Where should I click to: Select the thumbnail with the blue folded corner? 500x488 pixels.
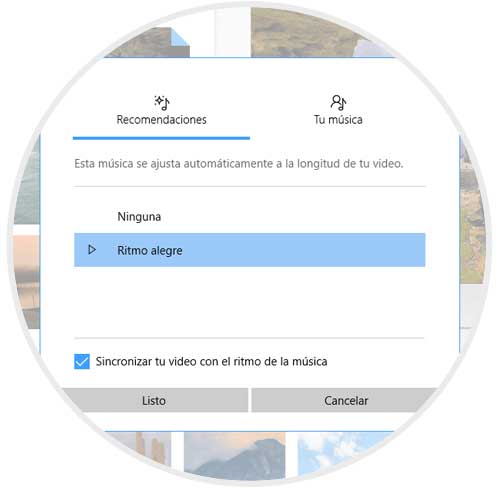pyautogui.click(x=153, y=43)
